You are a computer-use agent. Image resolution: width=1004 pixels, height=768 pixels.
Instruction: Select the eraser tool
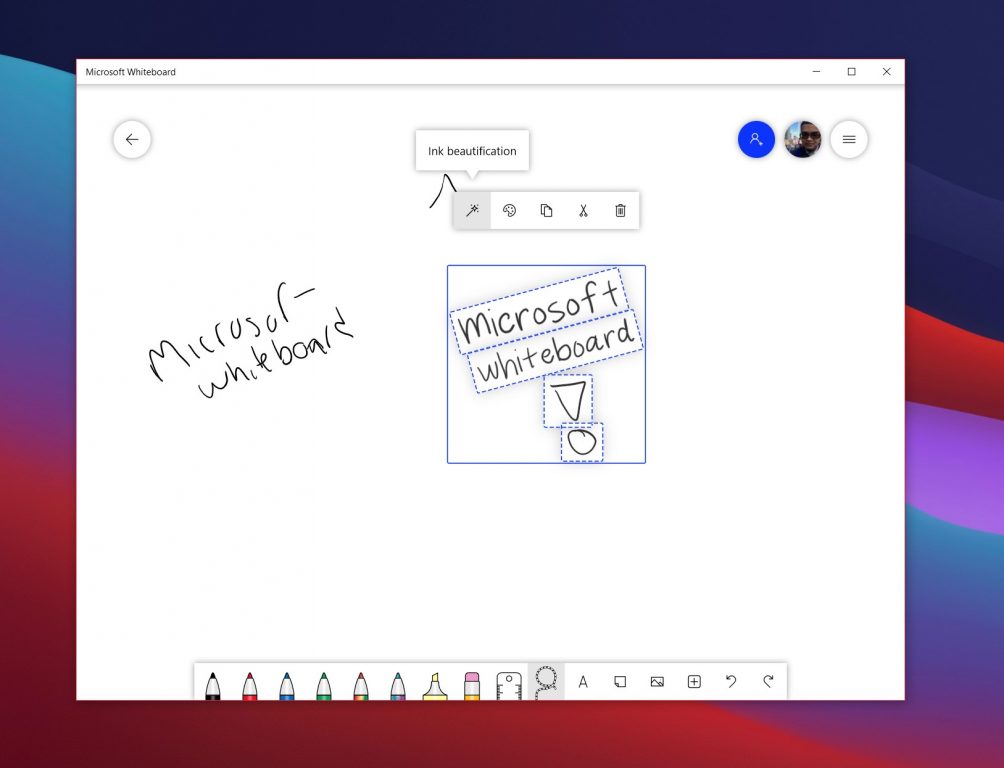point(472,684)
